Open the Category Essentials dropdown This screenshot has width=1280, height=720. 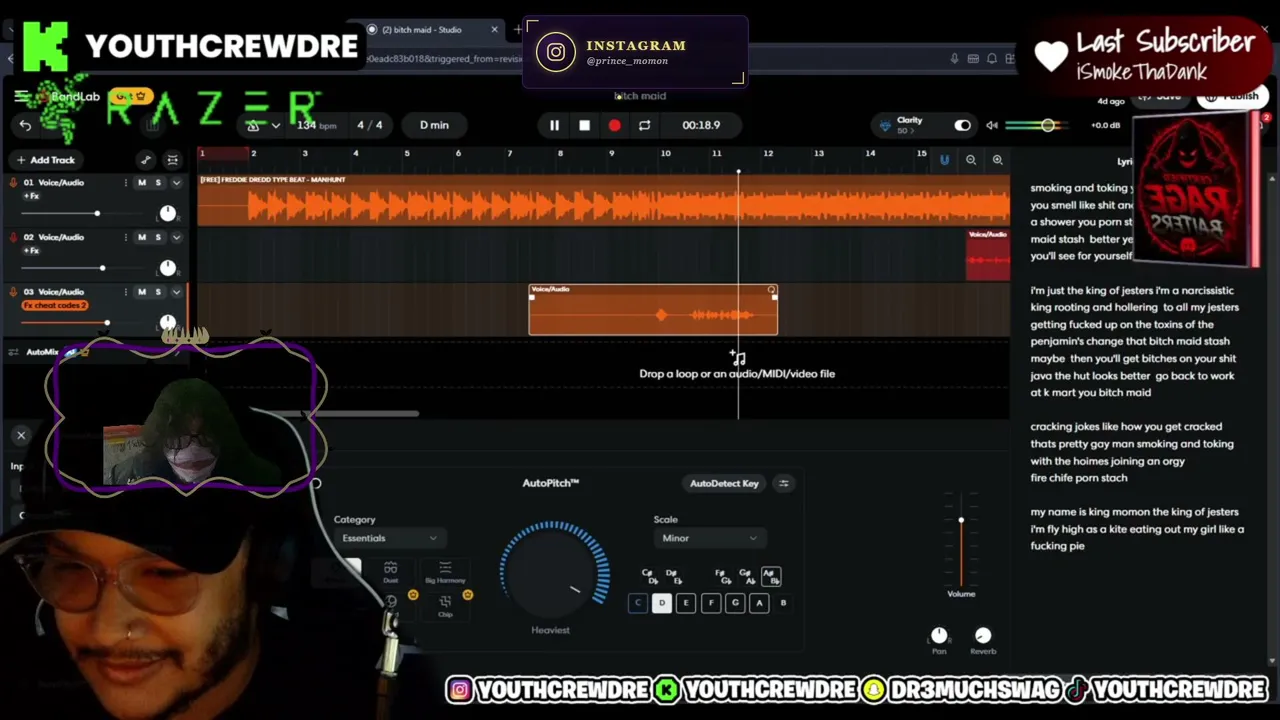(389, 538)
